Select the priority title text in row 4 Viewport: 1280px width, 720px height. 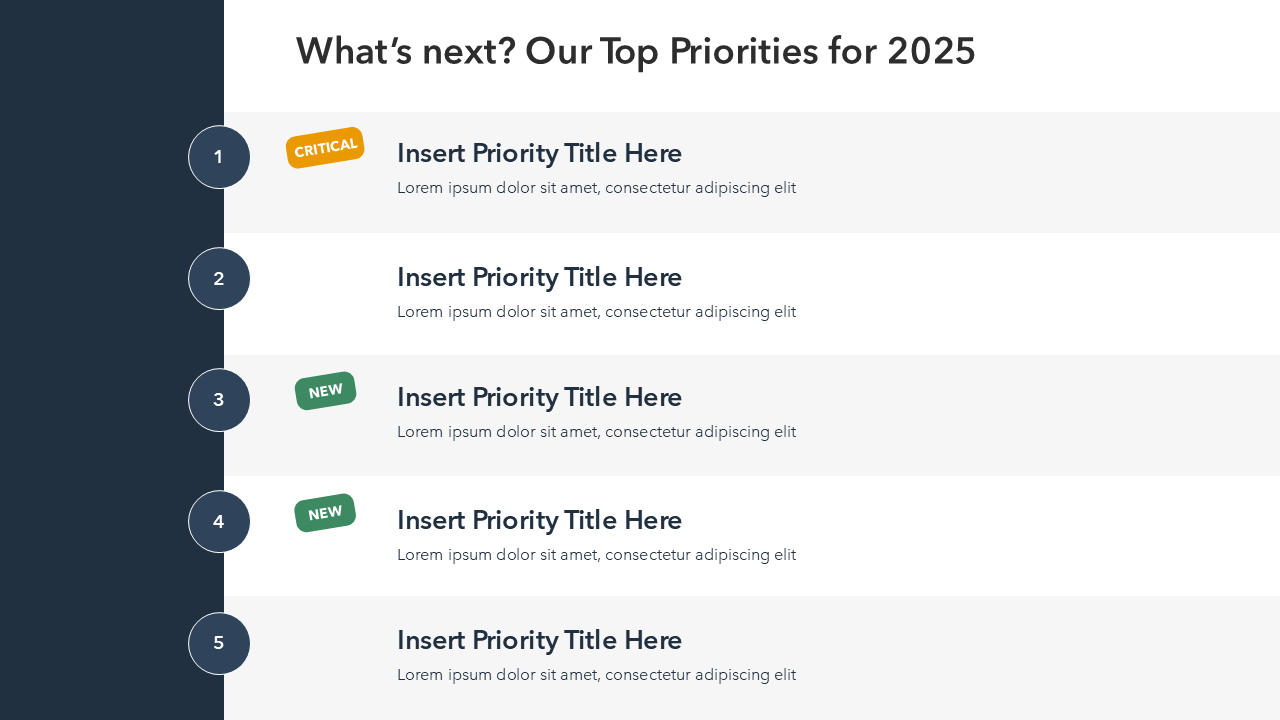tap(539, 520)
